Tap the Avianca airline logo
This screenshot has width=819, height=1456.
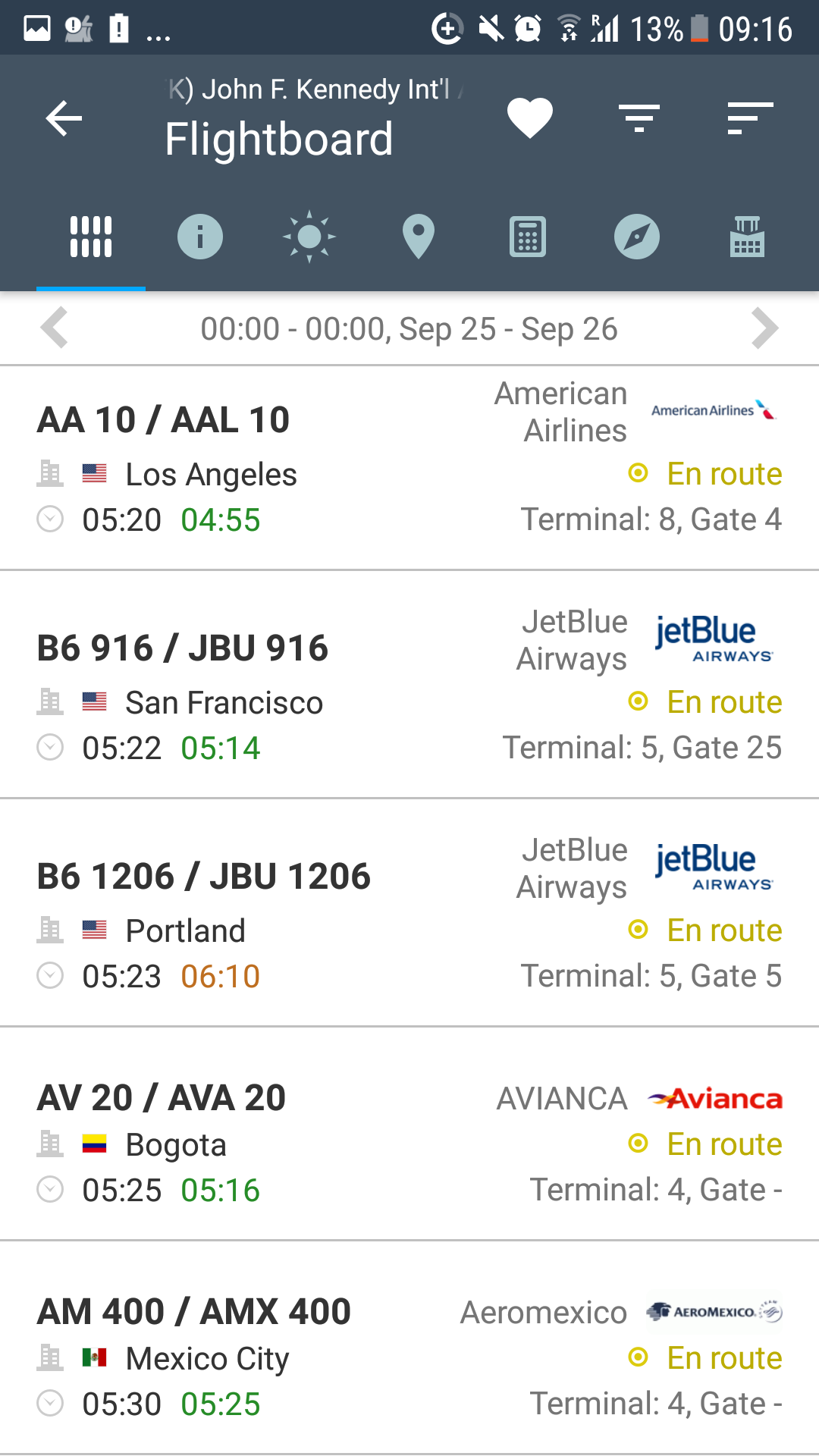point(715,1099)
